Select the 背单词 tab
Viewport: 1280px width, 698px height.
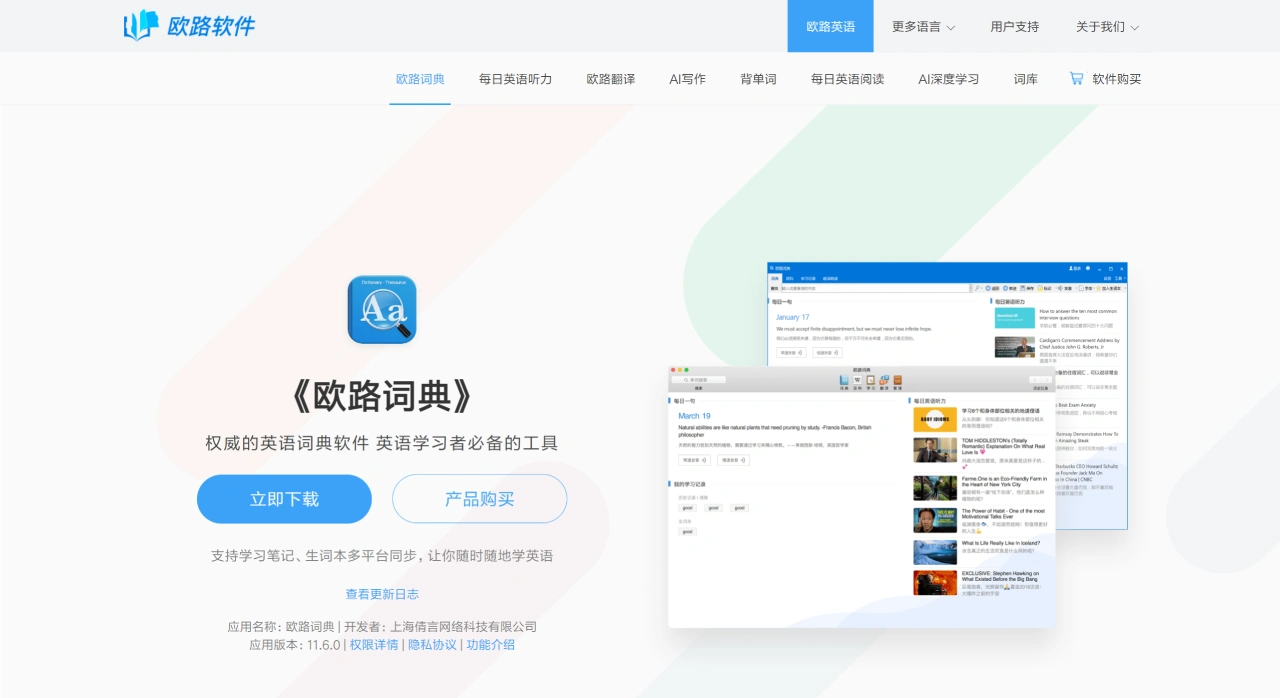click(x=757, y=78)
